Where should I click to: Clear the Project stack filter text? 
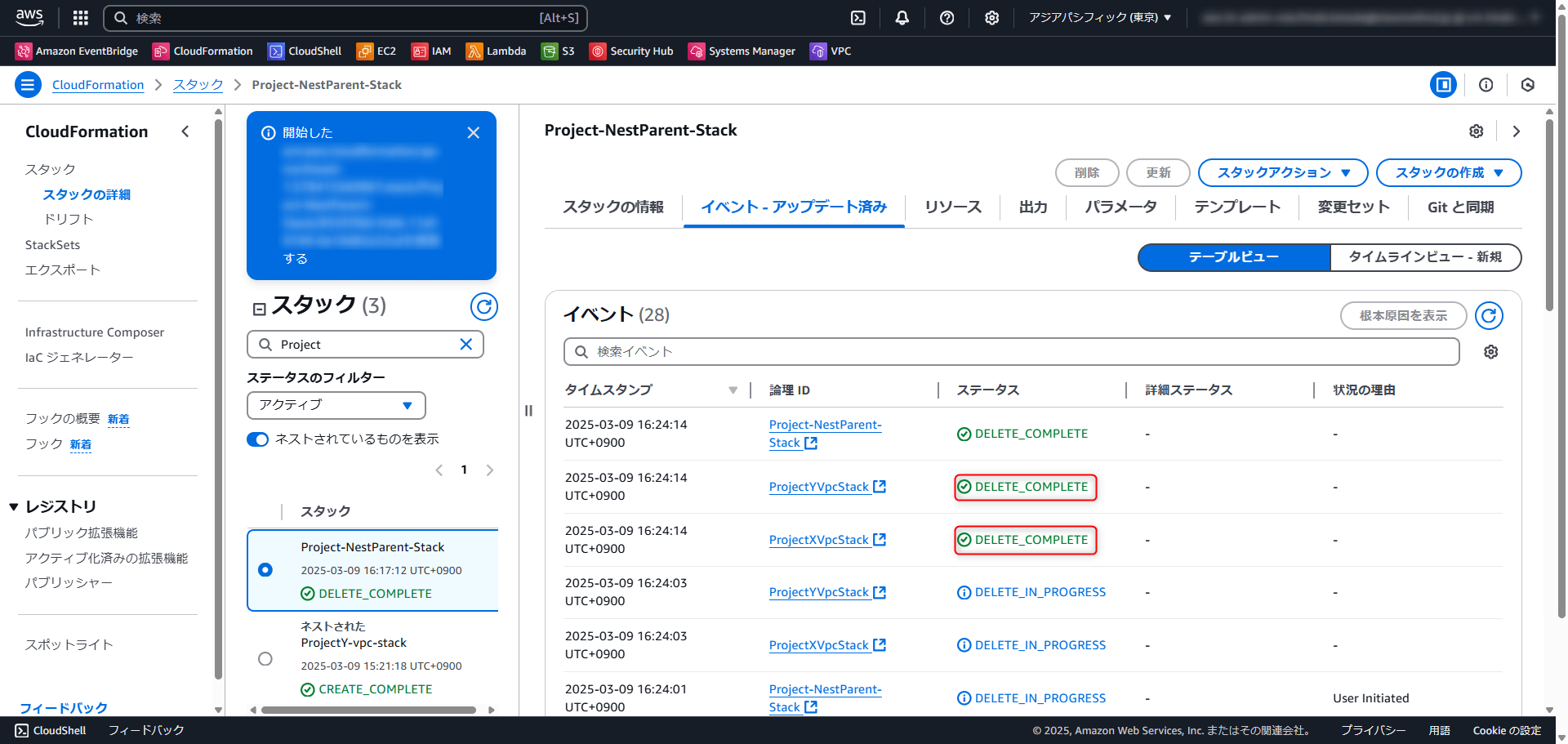point(466,344)
